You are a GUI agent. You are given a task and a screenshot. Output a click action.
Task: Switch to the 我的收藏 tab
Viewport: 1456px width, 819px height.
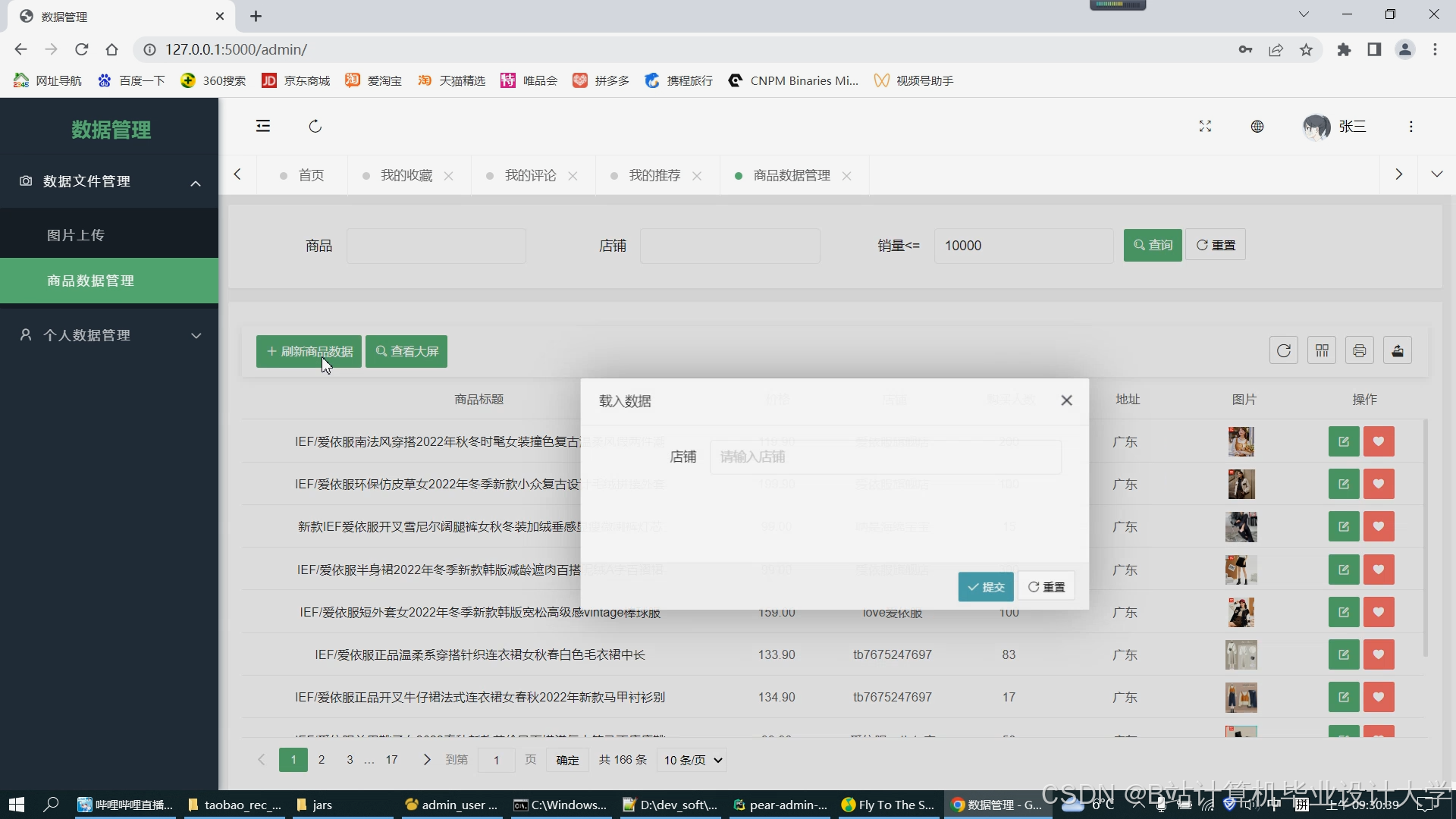(406, 175)
